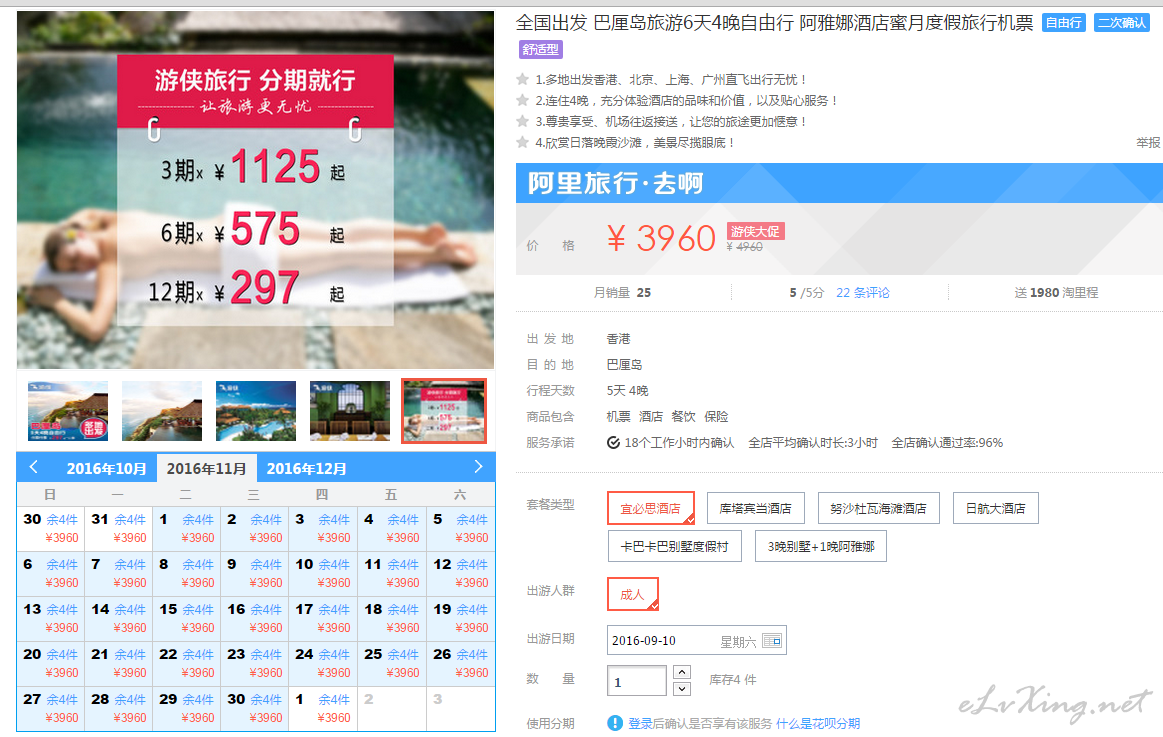The width and height of the screenshot is (1163, 737).
Task: Click the 全店确认通过率:96% text
Action: [x=947, y=443]
